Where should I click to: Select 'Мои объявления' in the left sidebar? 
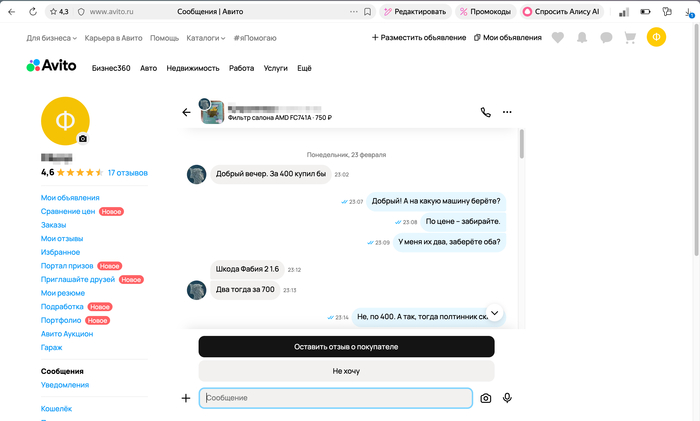pos(70,198)
